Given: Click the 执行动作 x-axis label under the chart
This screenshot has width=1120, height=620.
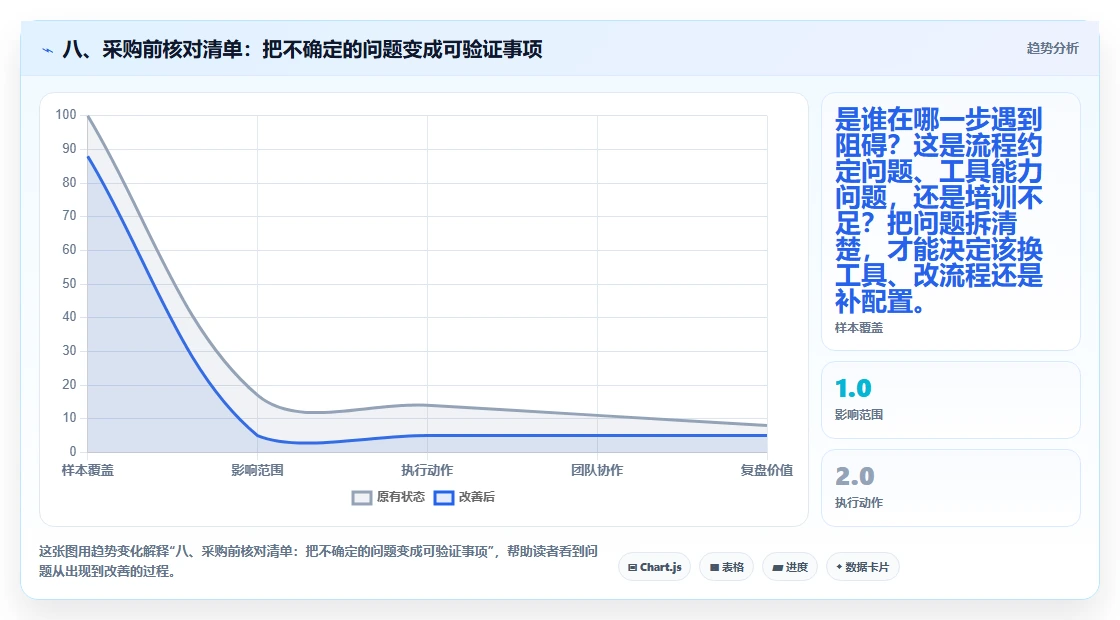Looking at the screenshot, I should click(427, 470).
